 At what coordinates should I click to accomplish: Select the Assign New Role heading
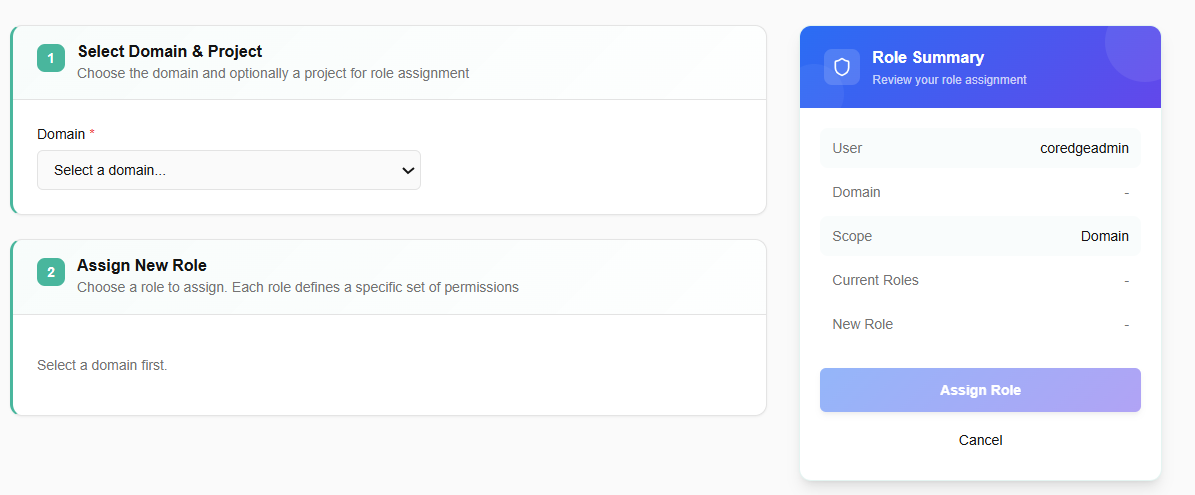pos(142,265)
